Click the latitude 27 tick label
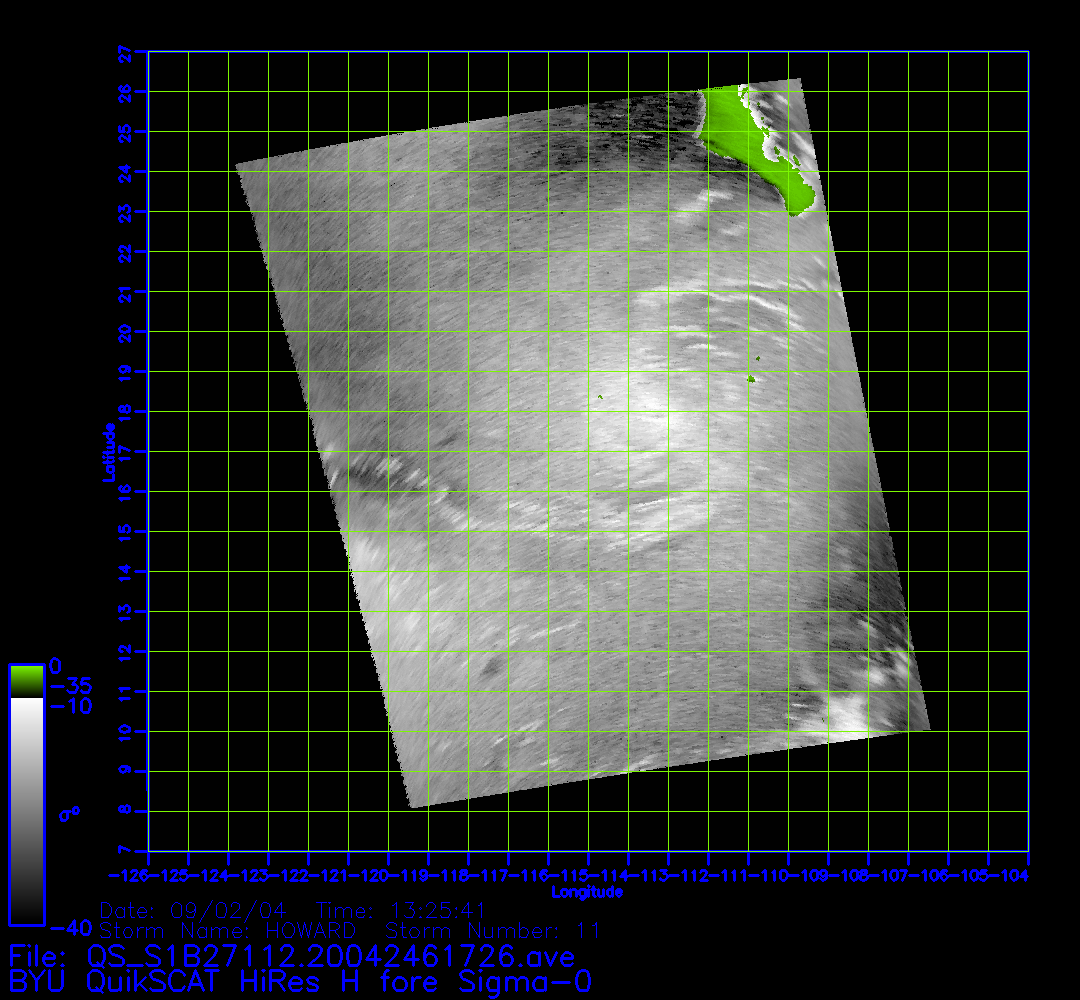Viewport: 1080px width, 1000px height. point(126,53)
